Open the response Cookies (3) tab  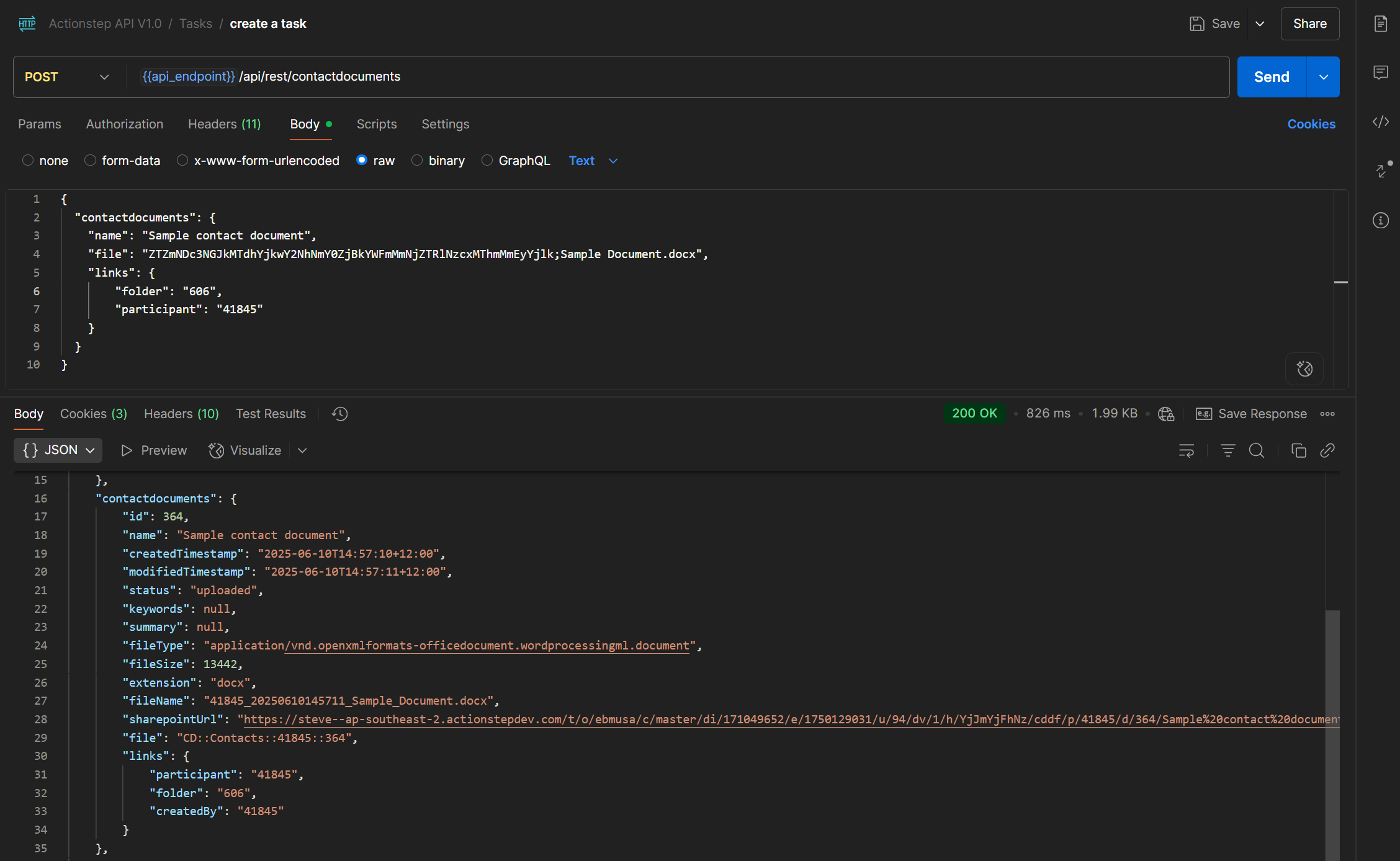[x=94, y=414]
